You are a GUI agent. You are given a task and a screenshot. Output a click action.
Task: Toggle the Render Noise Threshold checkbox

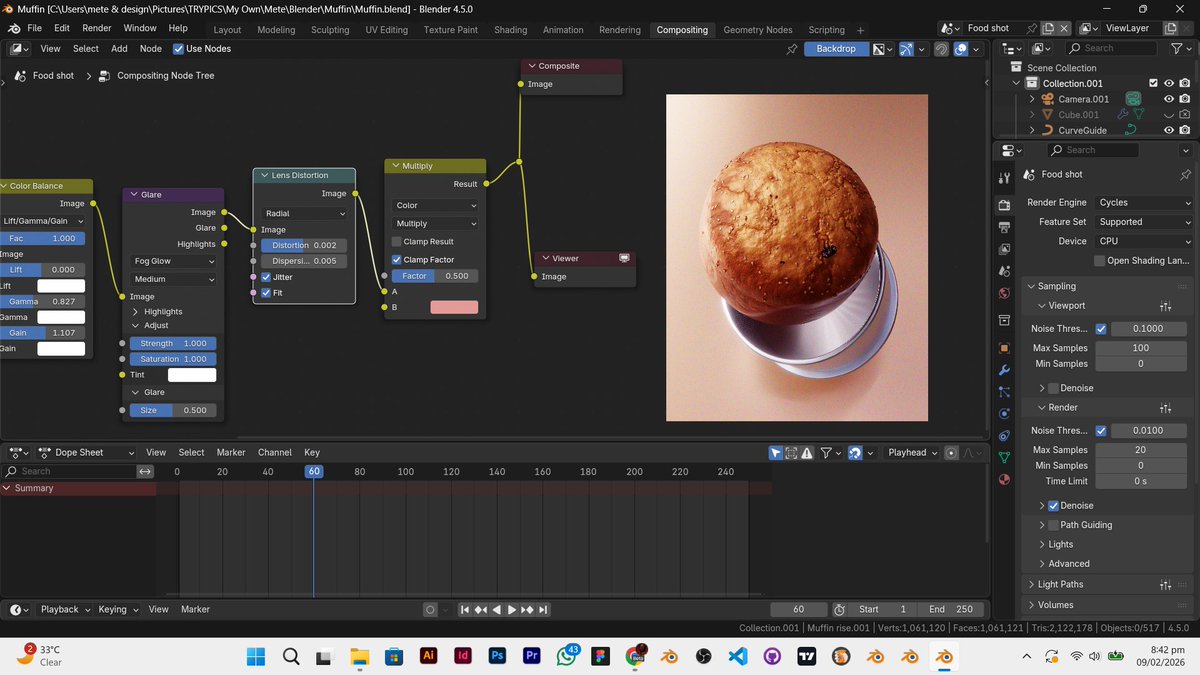coord(1101,431)
